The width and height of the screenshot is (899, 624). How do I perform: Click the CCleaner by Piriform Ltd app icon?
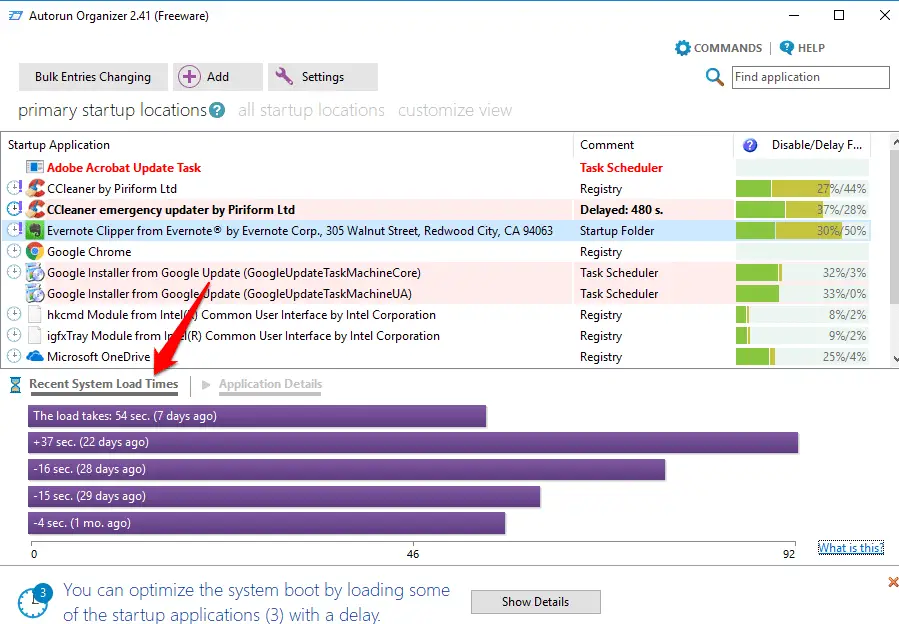tap(36, 188)
